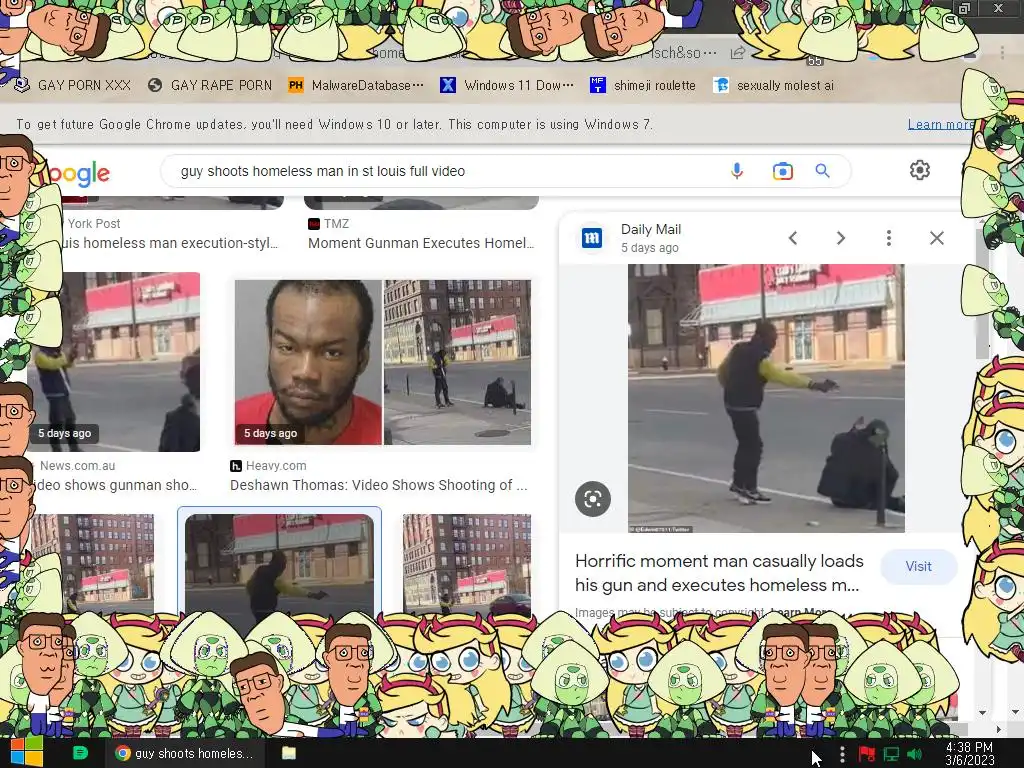This screenshot has height=768, width=1024.
Task: Select the highlighted thumbnail in bottom row
Action: click(280, 564)
